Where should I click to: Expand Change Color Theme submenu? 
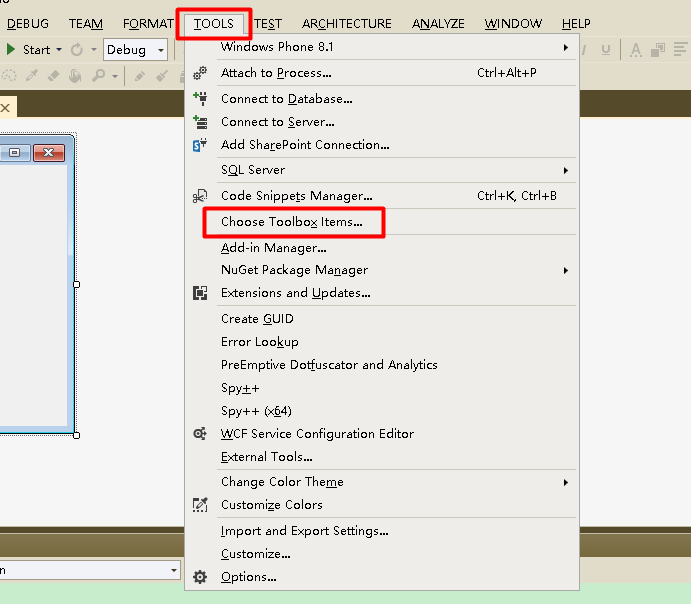[x=382, y=482]
